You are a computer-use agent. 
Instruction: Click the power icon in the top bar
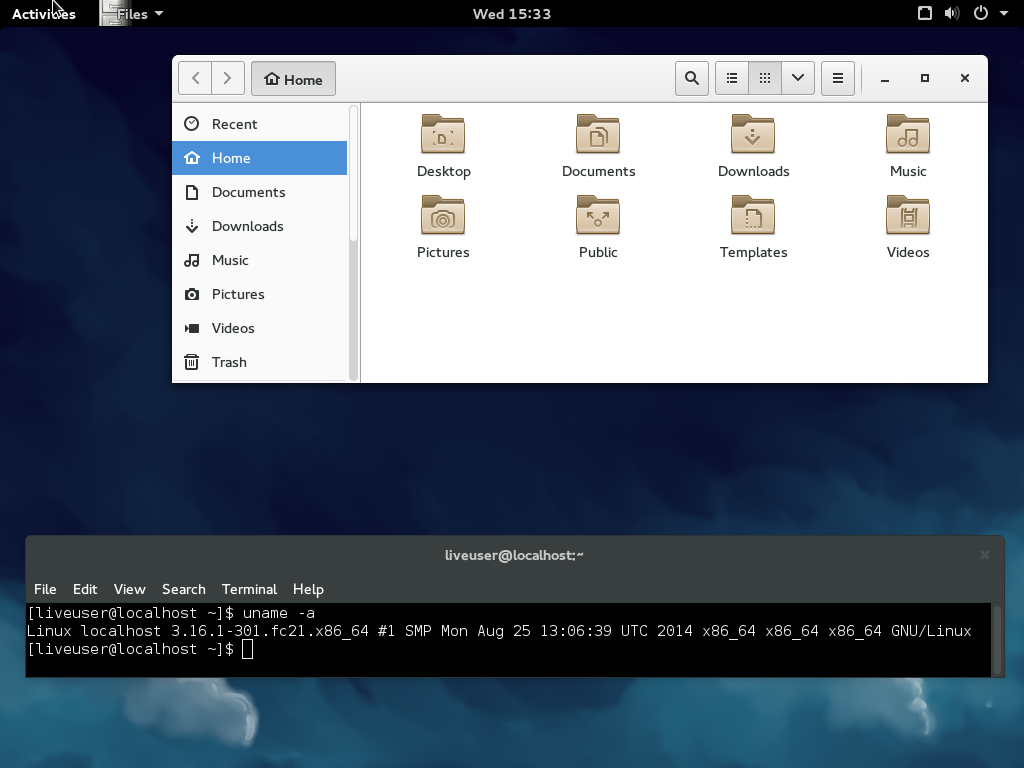979,13
